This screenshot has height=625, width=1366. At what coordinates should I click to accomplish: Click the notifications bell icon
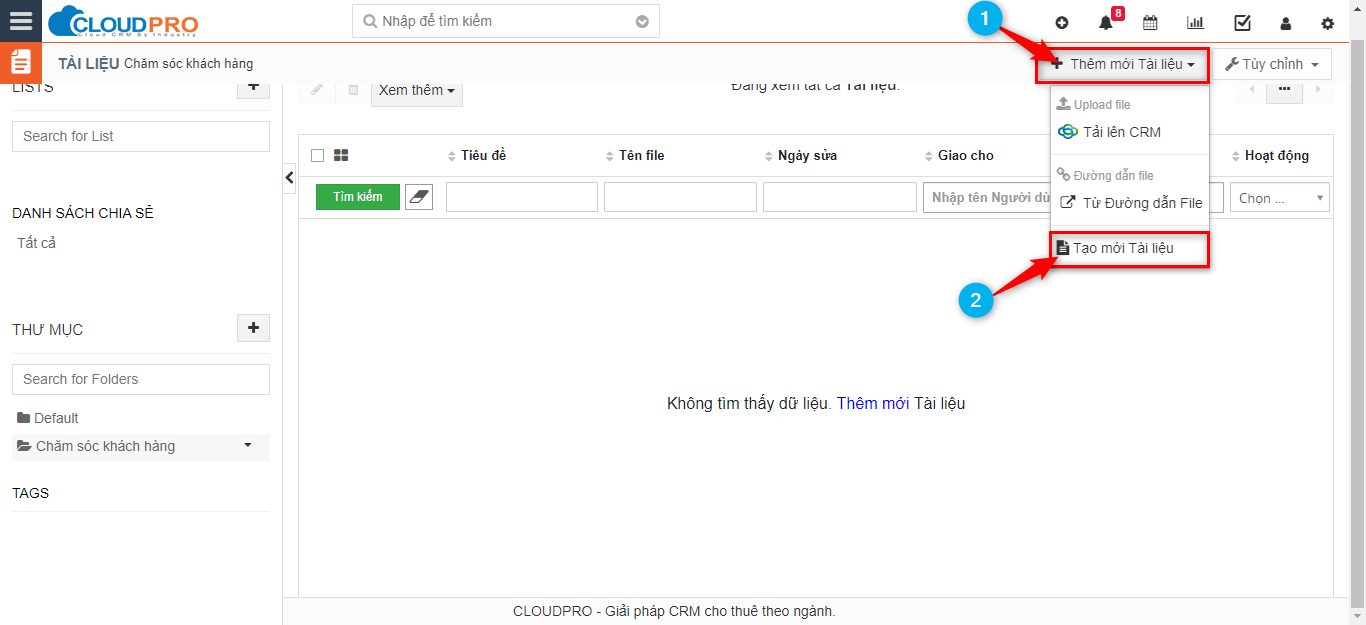1105,23
